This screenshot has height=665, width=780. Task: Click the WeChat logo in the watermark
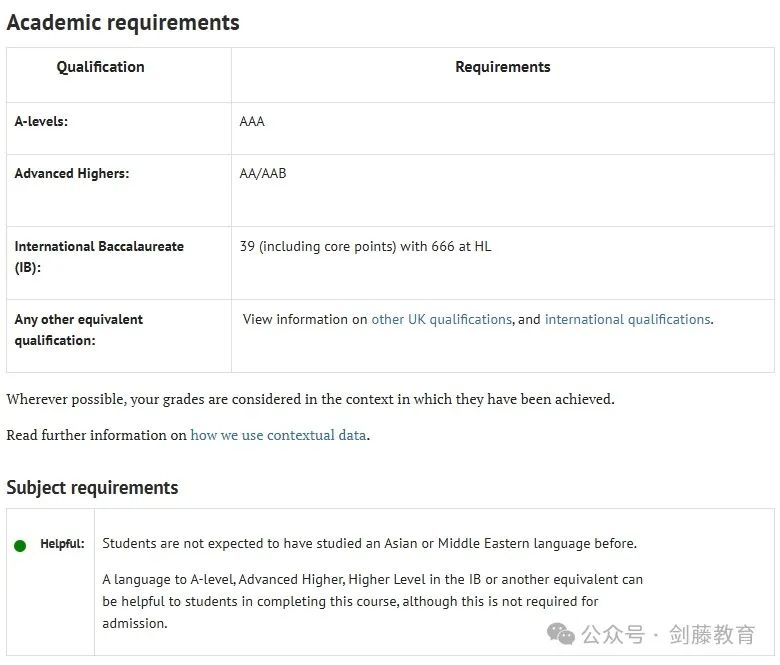click(561, 634)
